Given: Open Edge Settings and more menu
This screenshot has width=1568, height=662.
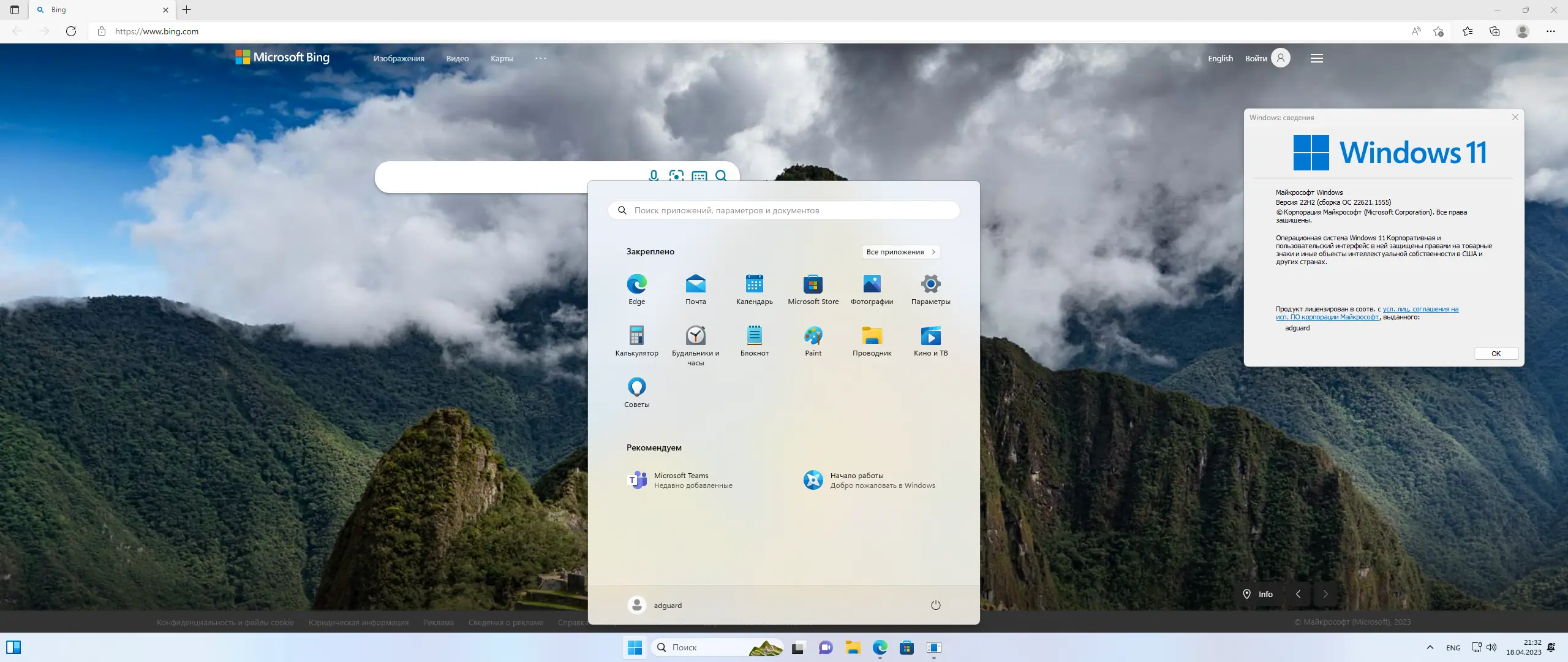Looking at the screenshot, I should point(1550,31).
